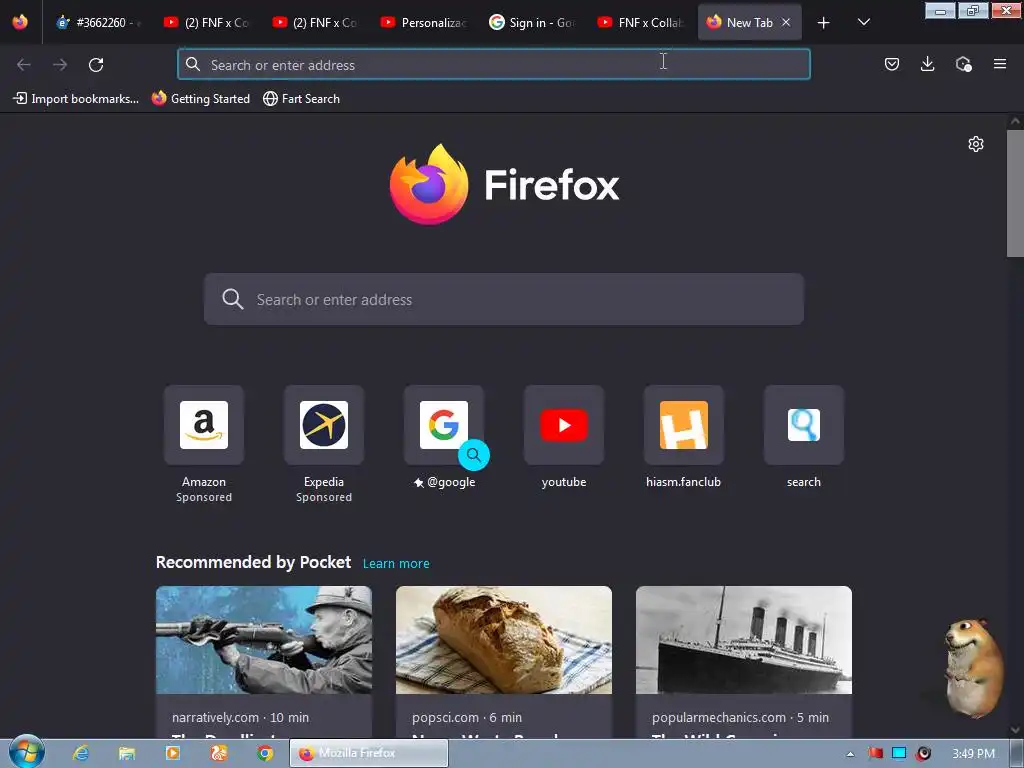Open the Fart Search bookmark
Viewport: 1024px width, 768px height.
click(x=301, y=99)
